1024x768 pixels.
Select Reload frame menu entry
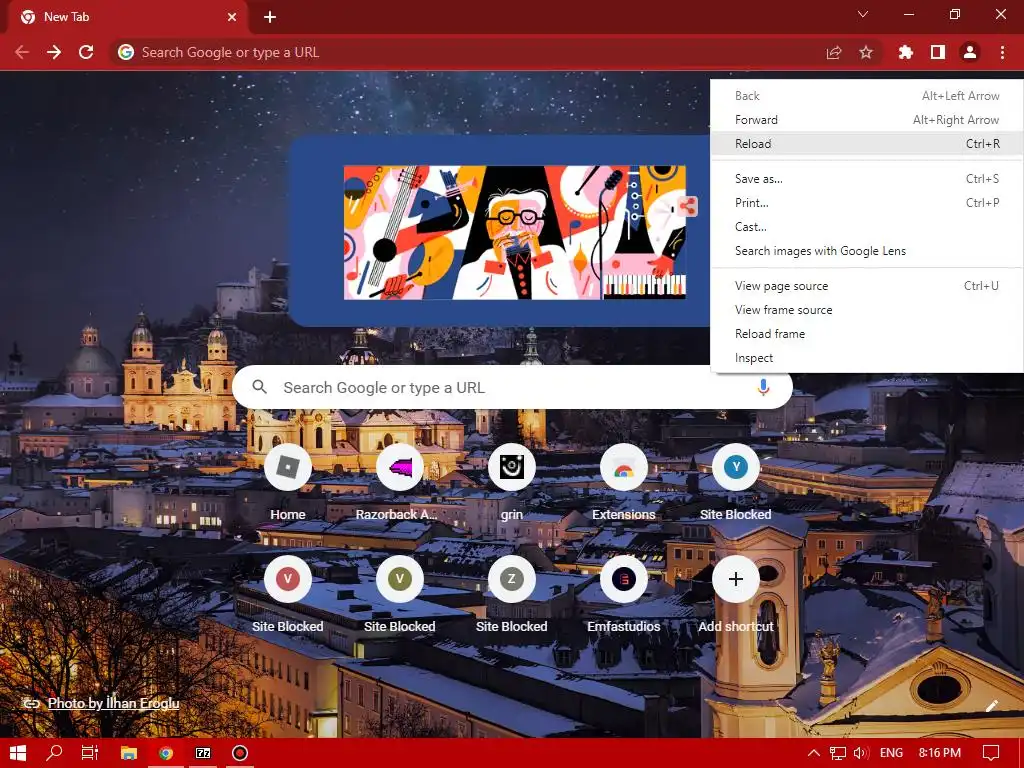(867, 334)
